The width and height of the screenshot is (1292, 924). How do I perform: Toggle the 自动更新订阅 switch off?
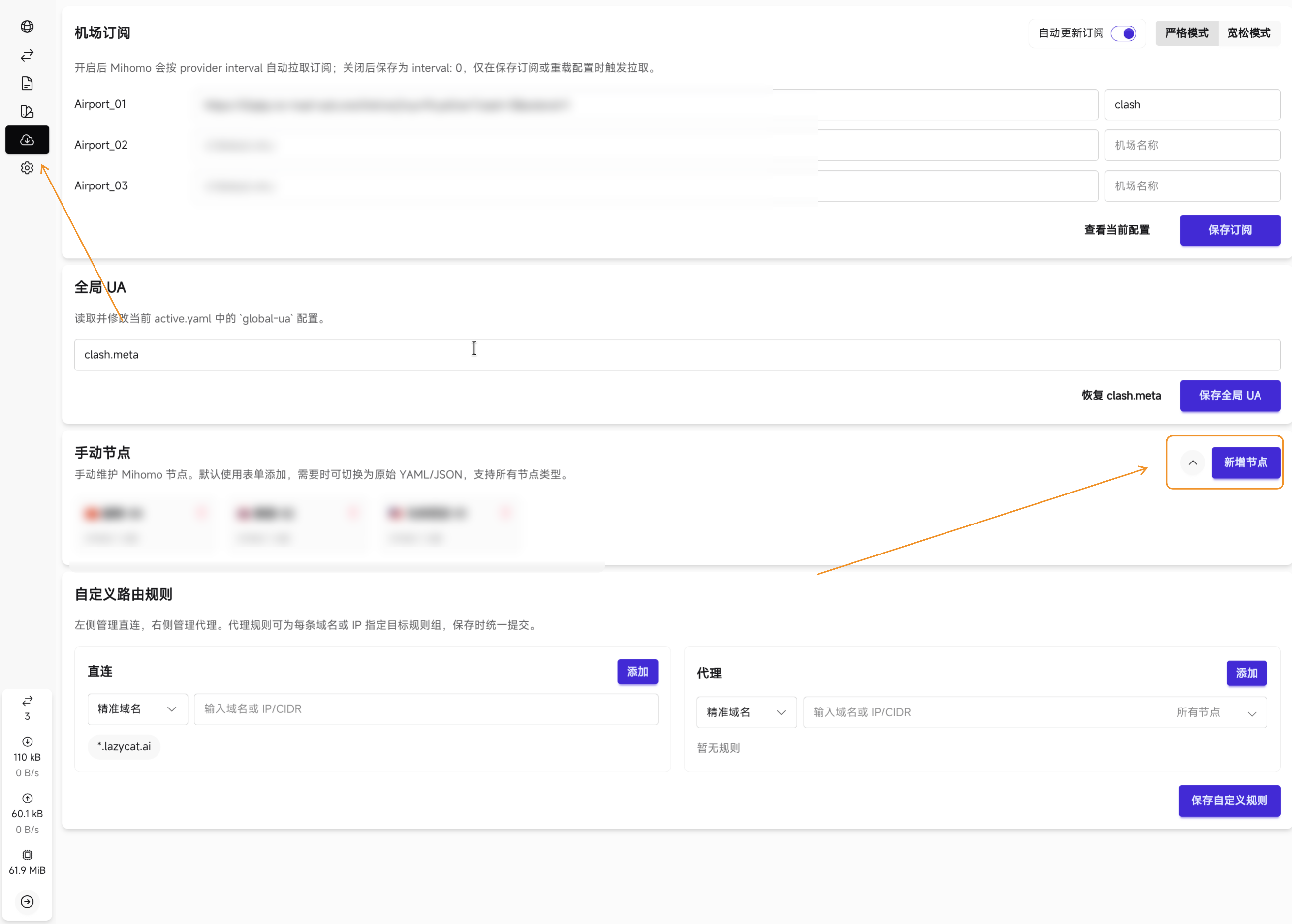click(x=1124, y=33)
